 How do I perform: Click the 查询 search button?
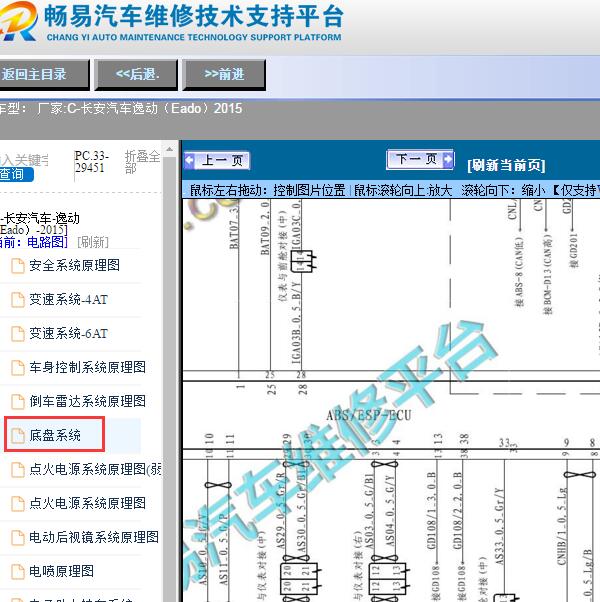pyautogui.click(x=16, y=174)
